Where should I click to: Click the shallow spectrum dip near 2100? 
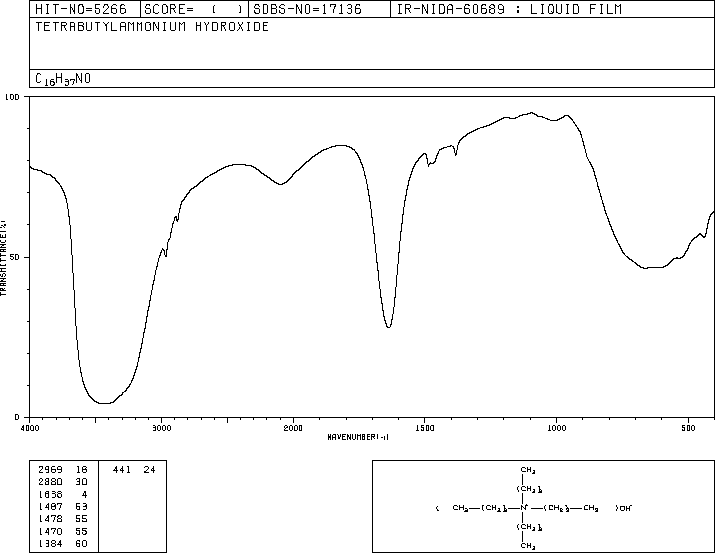281,184
